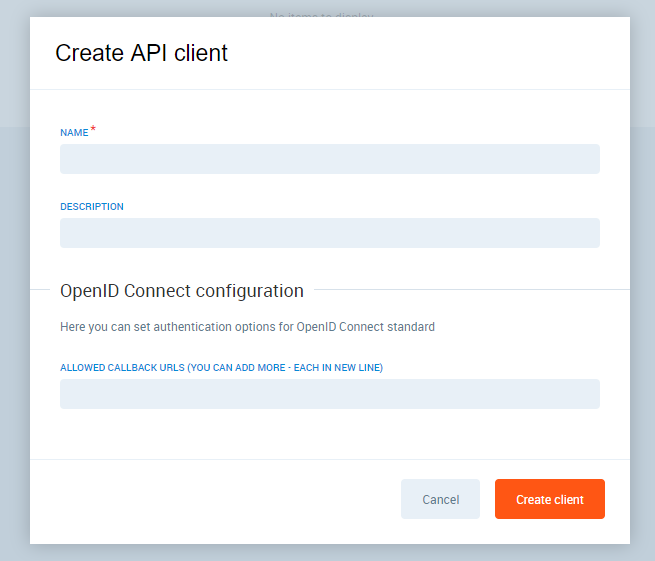Select the Allowed callback URLs text box

coord(330,394)
